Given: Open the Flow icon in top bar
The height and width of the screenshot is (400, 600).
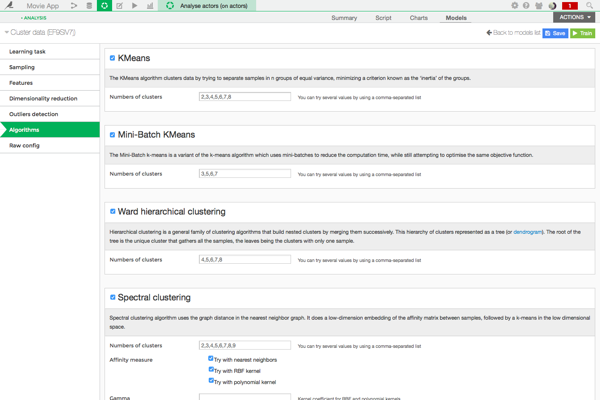Looking at the screenshot, I should point(74,6).
